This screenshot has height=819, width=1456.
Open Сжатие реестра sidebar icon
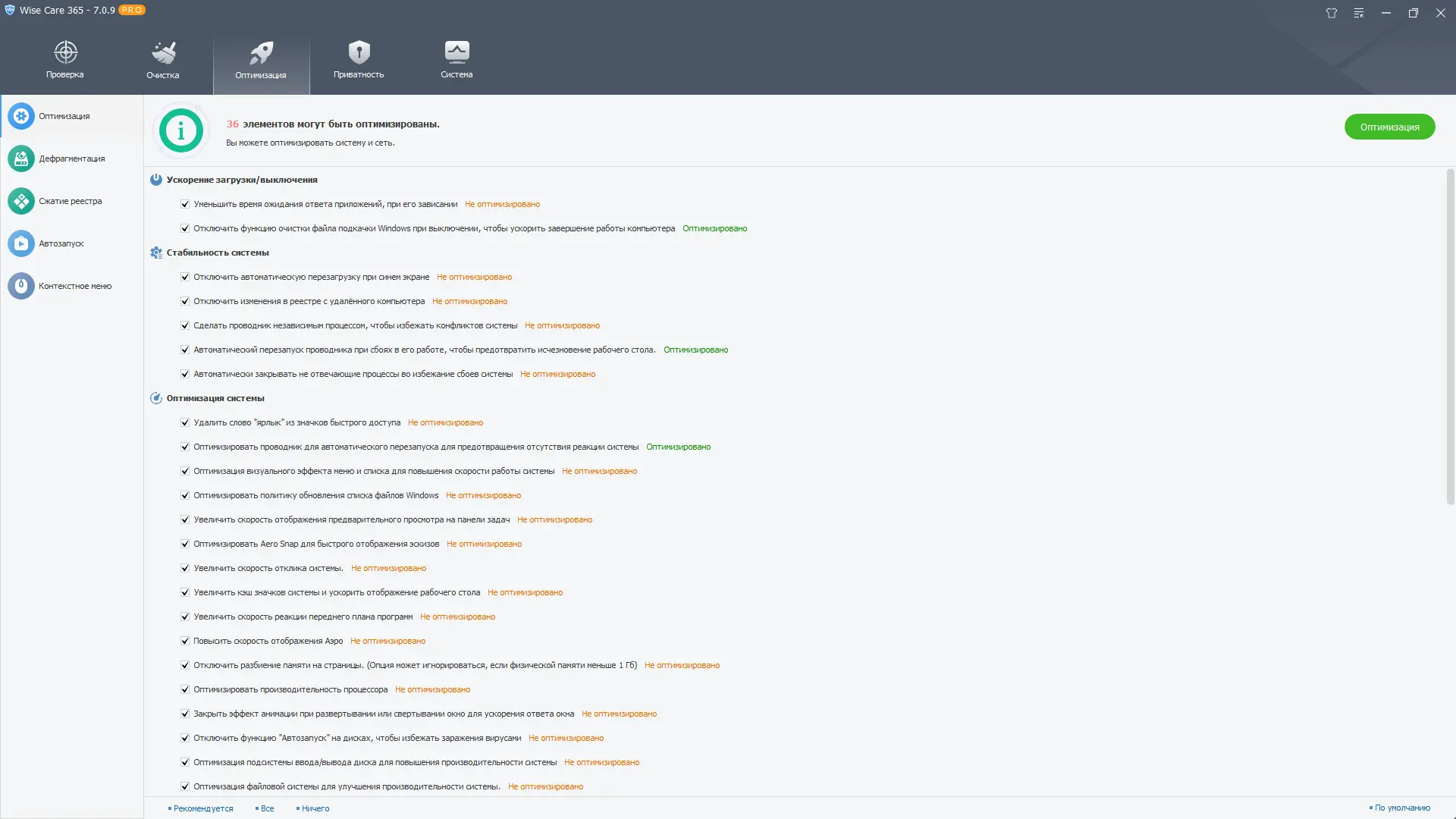click(21, 201)
